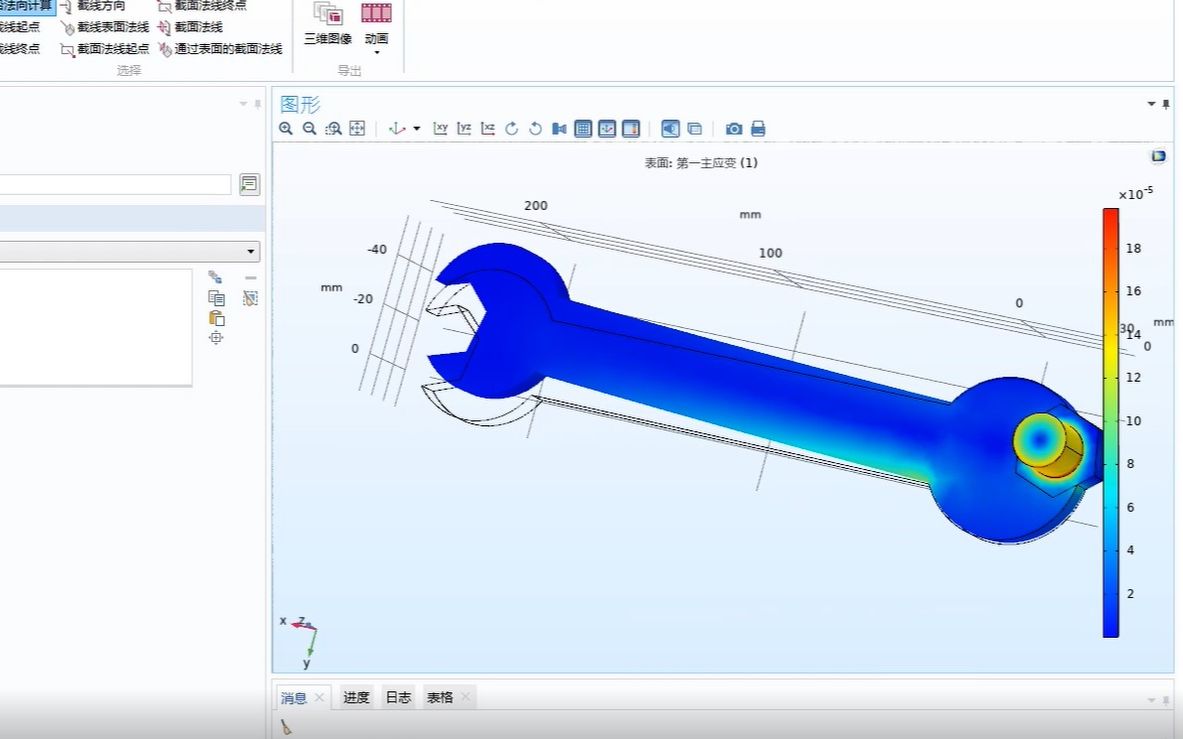Toggle the scene light

pos(670,129)
